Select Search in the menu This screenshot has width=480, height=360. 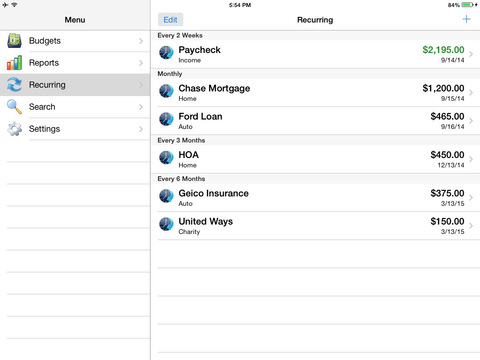tap(75, 107)
